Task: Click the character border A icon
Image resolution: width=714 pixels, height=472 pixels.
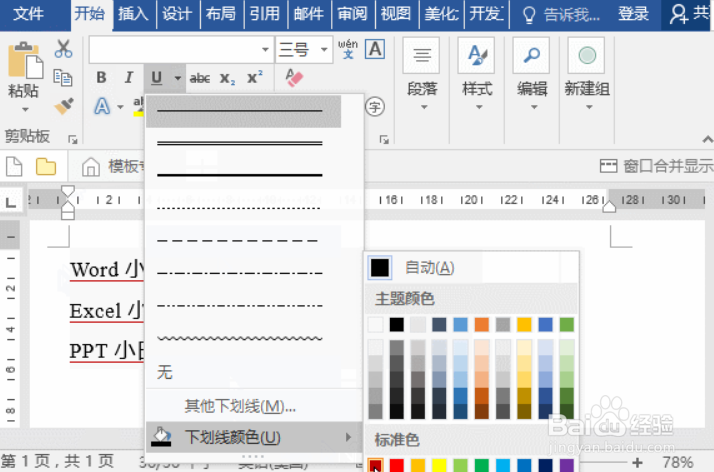Action: point(375,49)
